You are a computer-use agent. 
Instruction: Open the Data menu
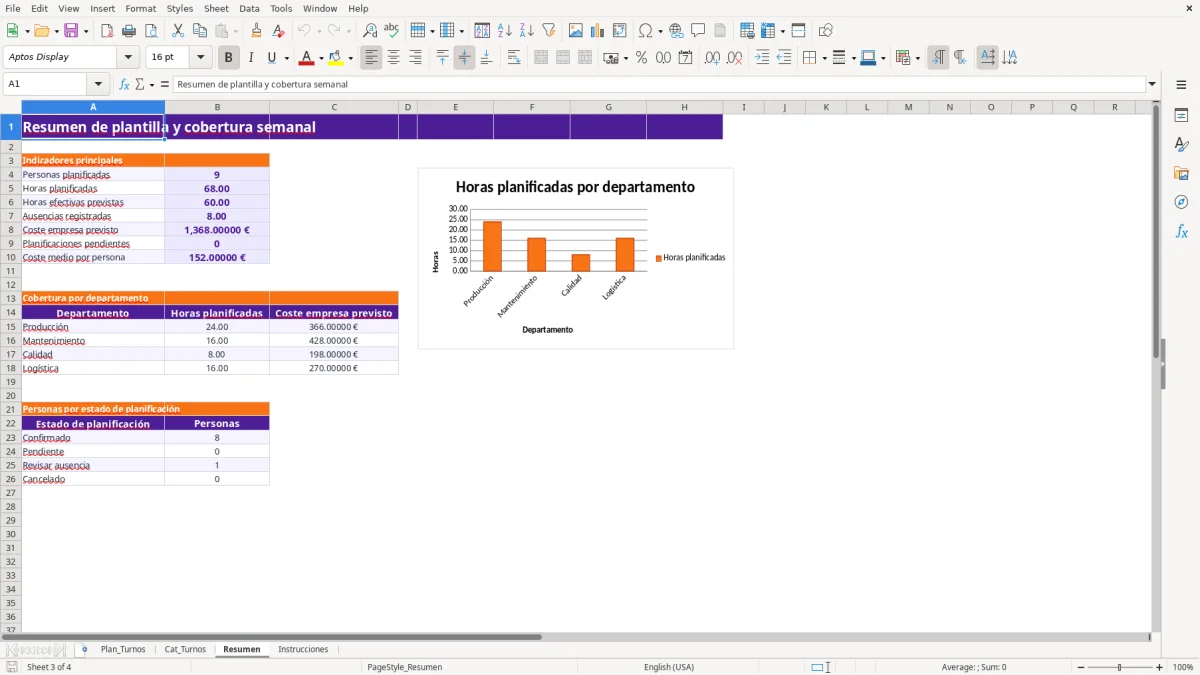pos(249,8)
